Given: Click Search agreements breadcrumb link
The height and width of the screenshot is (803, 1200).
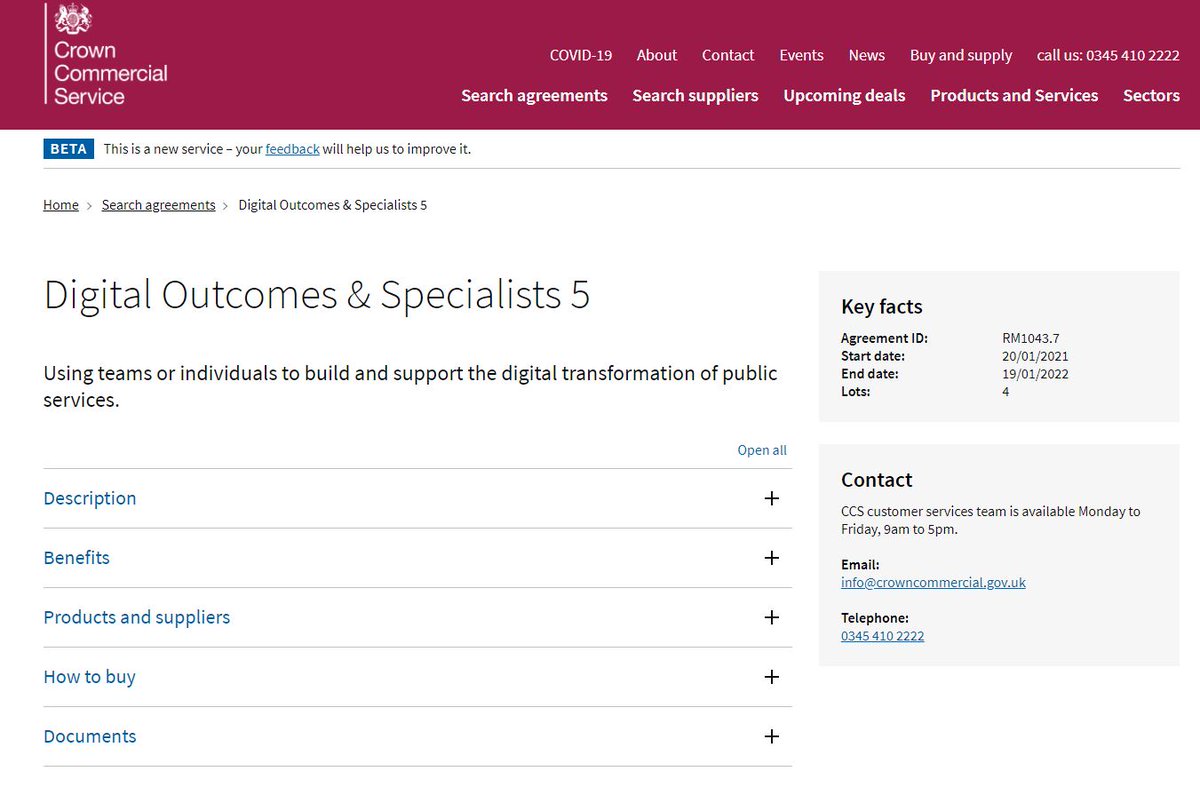Looking at the screenshot, I should (x=158, y=205).
